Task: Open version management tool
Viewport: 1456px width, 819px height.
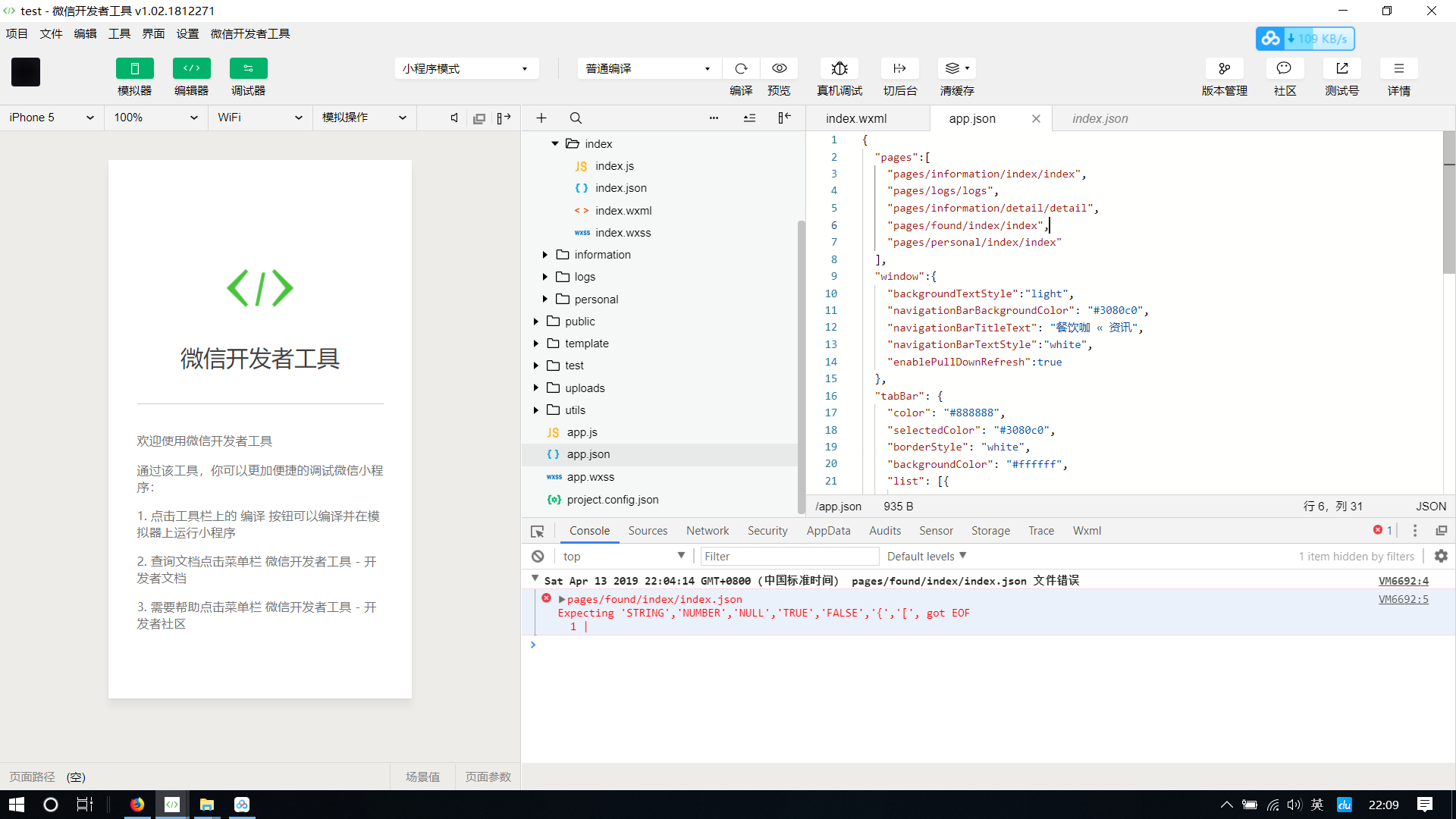Action: click(1224, 68)
